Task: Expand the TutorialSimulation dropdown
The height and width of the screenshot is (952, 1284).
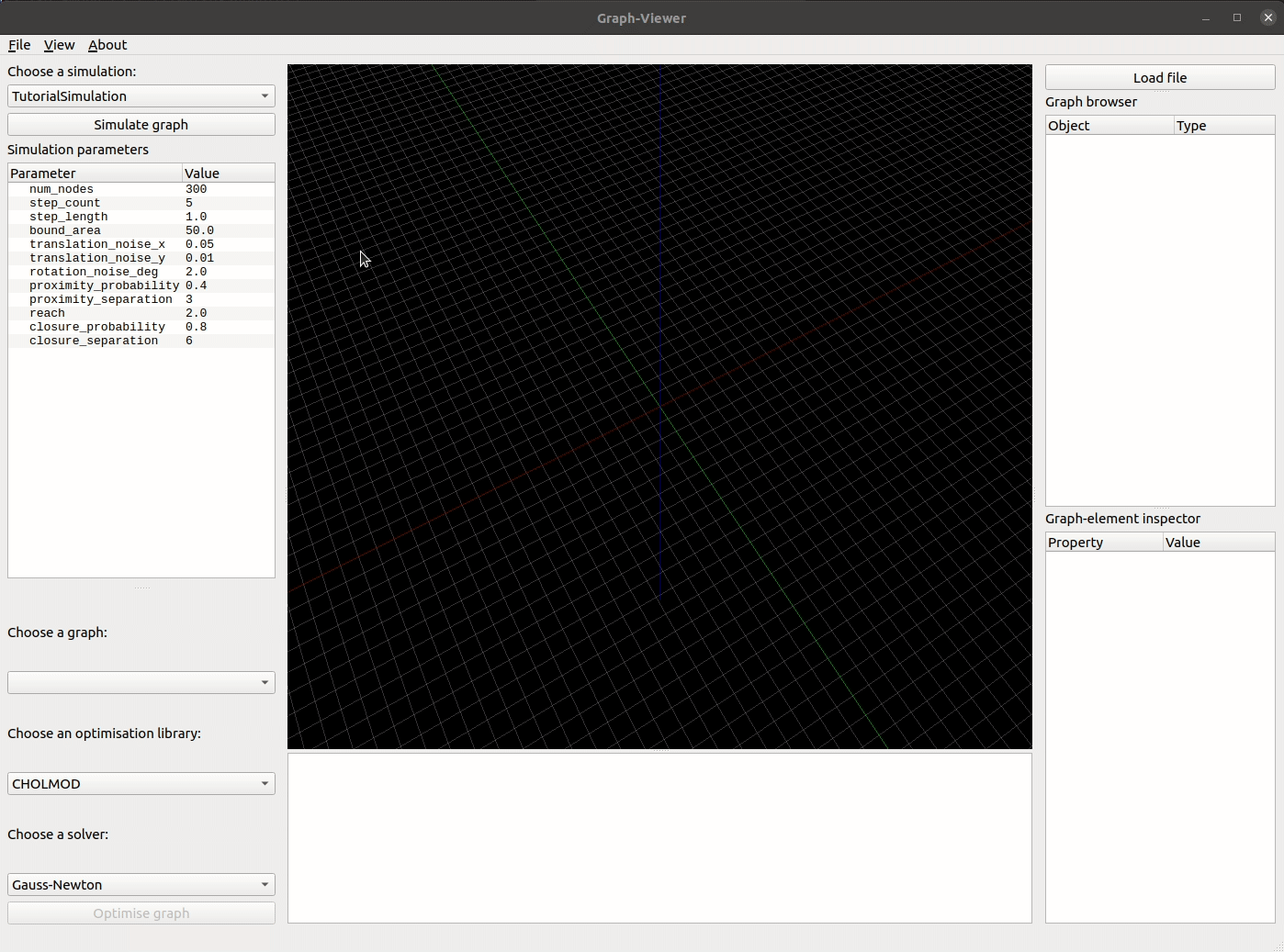Action: coord(141,95)
